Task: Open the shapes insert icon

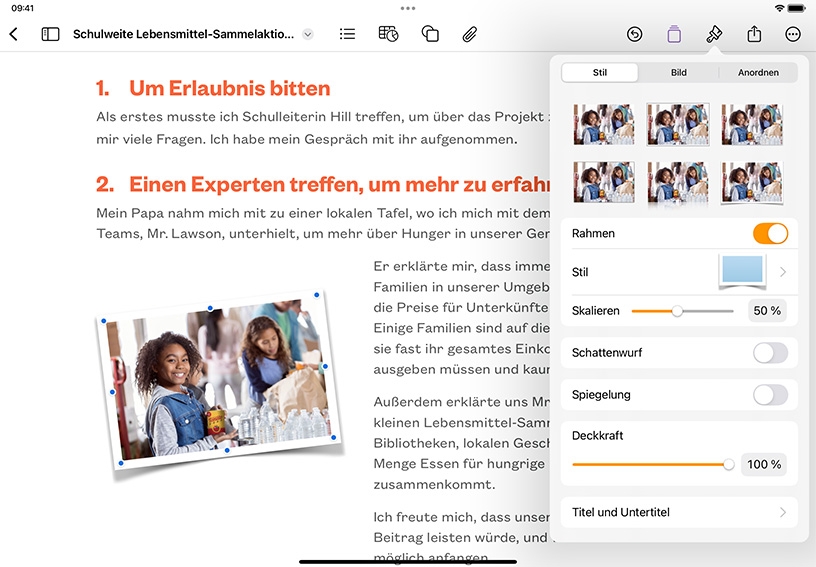Action: (x=430, y=34)
